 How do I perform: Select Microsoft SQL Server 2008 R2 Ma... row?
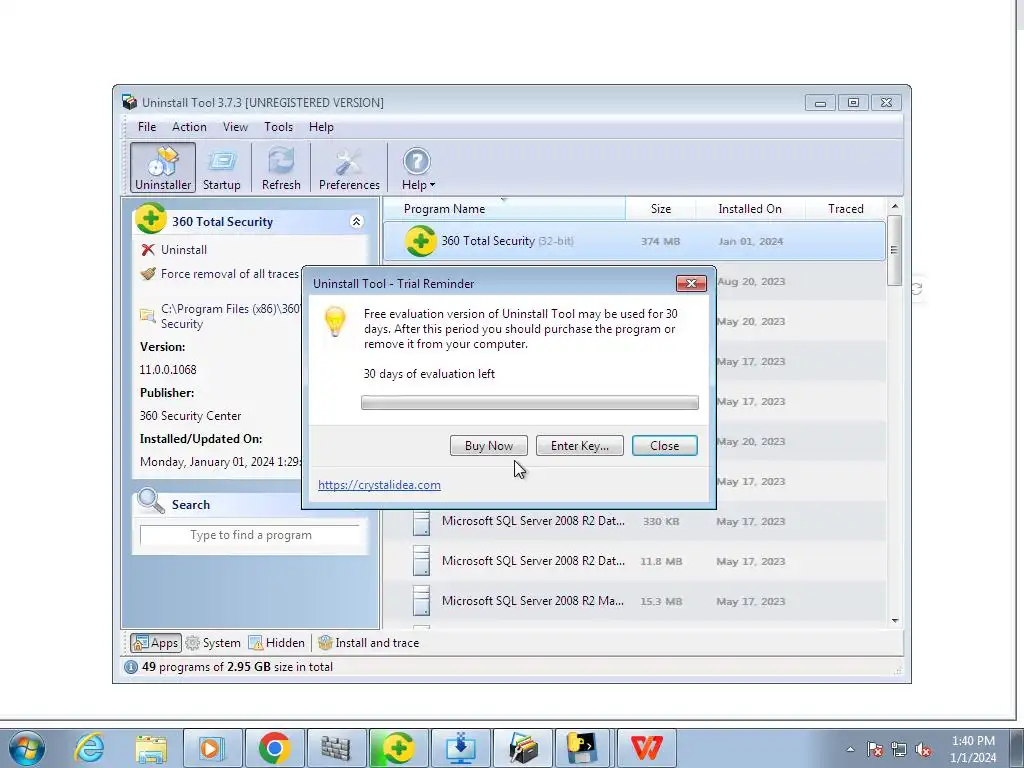pos(634,601)
